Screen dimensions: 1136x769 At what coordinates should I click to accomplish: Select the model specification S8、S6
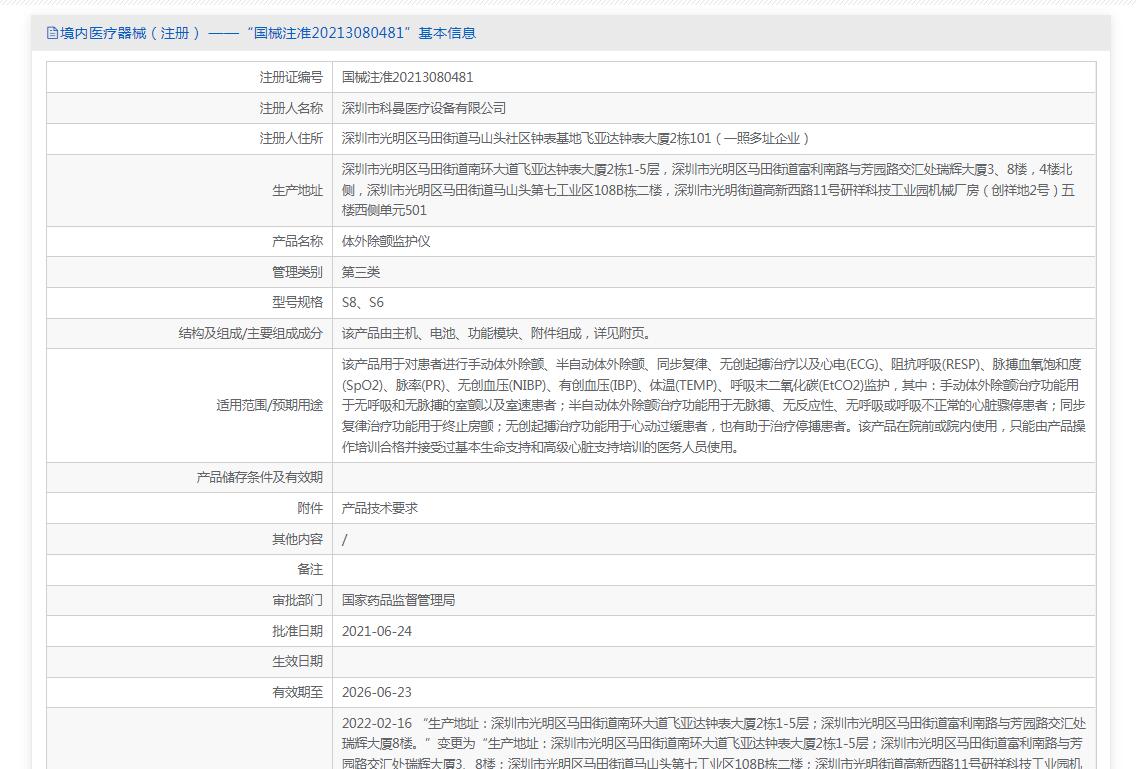(x=363, y=303)
